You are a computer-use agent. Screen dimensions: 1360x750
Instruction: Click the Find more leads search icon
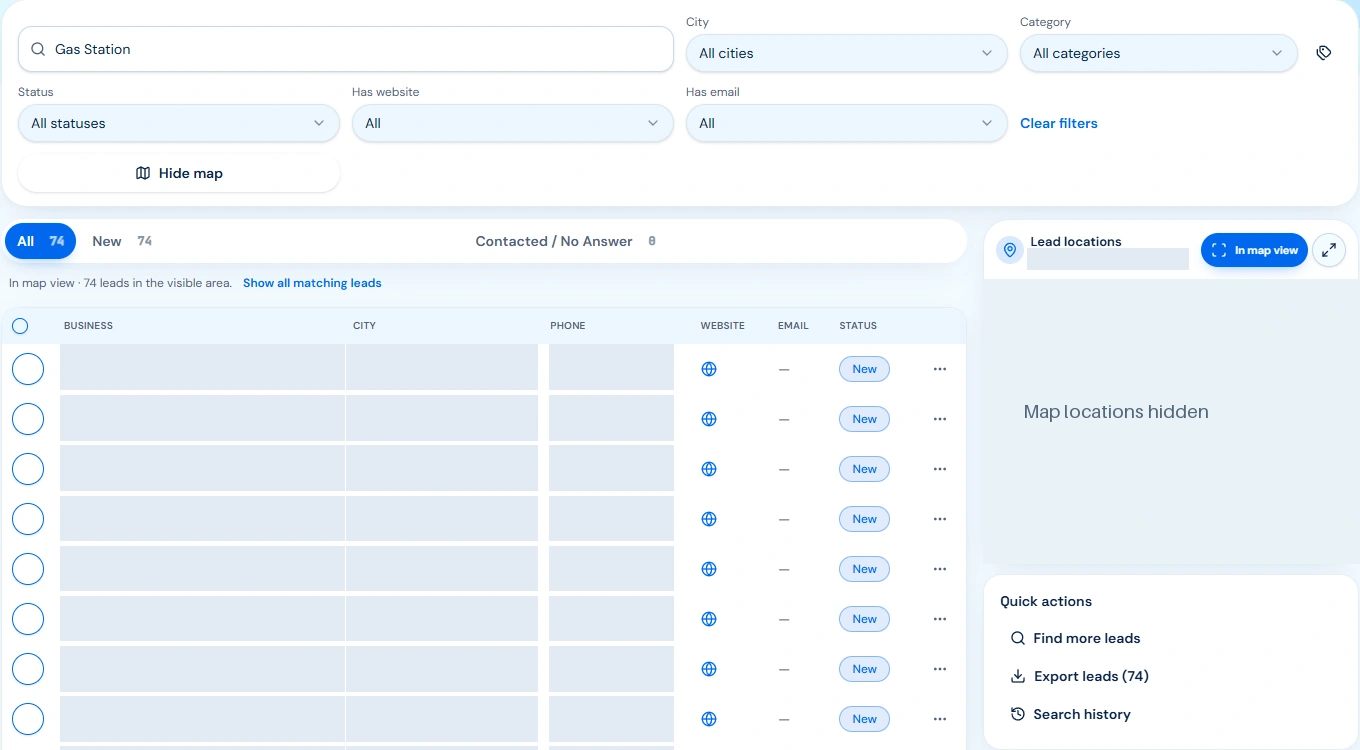click(1018, 638)
